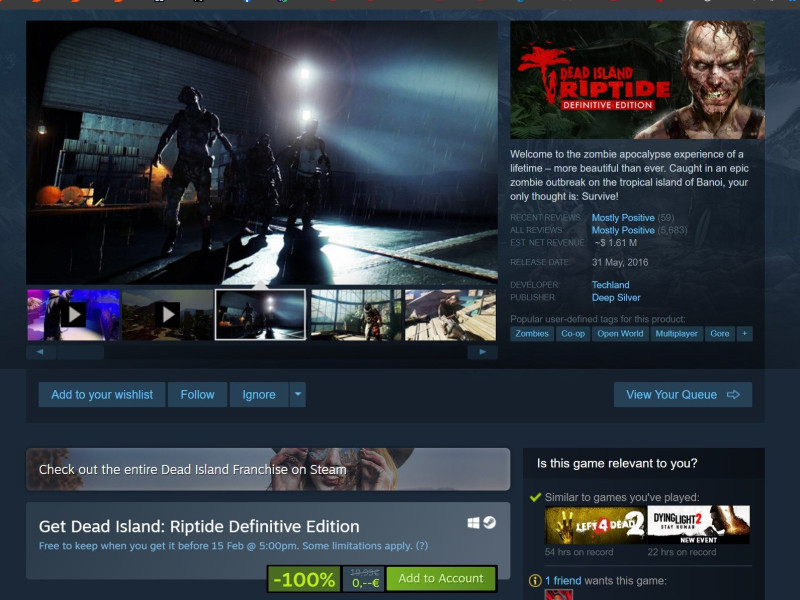The height and width of the screenshot is (600, 800).
Task: Select the Gore tag
Action: pyautogui.click(x=720, y=334)
